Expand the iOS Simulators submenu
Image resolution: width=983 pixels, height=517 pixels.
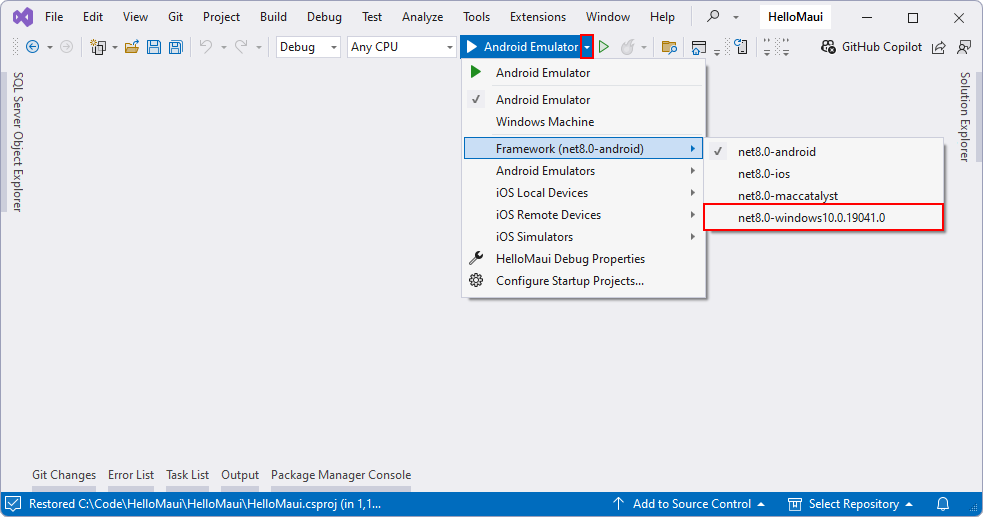click(584, 236)
